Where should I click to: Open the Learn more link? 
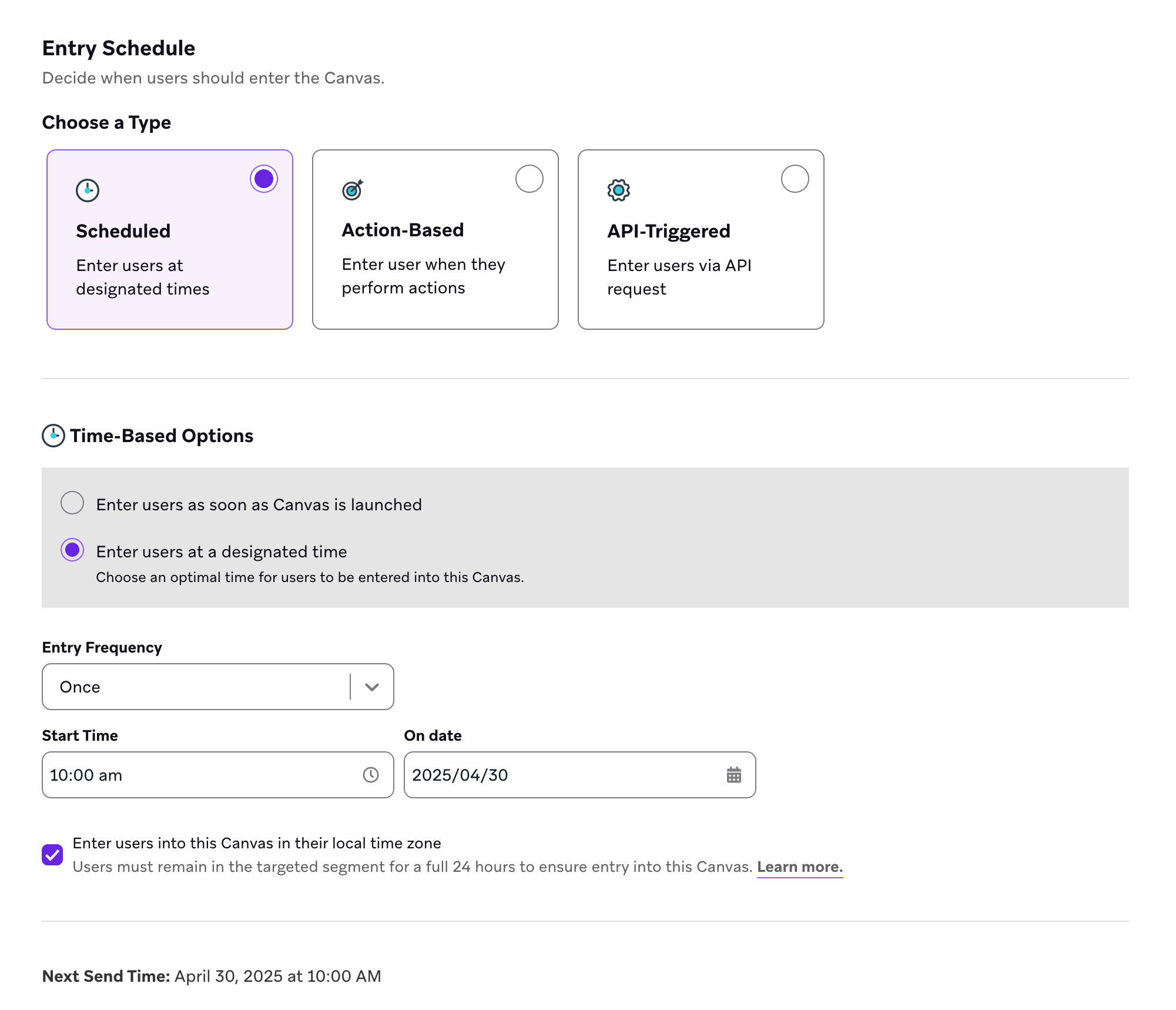pyautogui.click(x=799, y=867)
